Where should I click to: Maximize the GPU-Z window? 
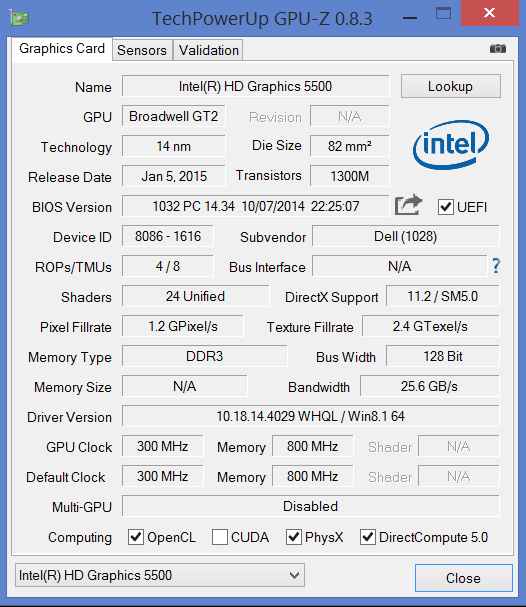pos(443,14)
